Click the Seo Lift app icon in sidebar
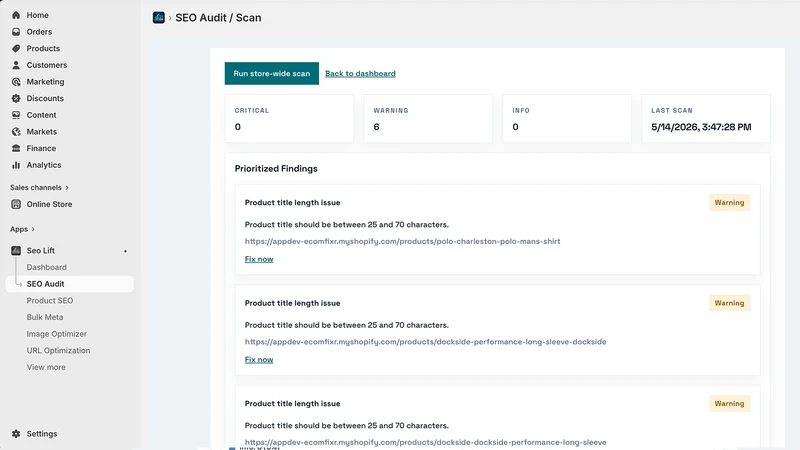The height and width of the screenshot is (450, 800). click(16, 251)
